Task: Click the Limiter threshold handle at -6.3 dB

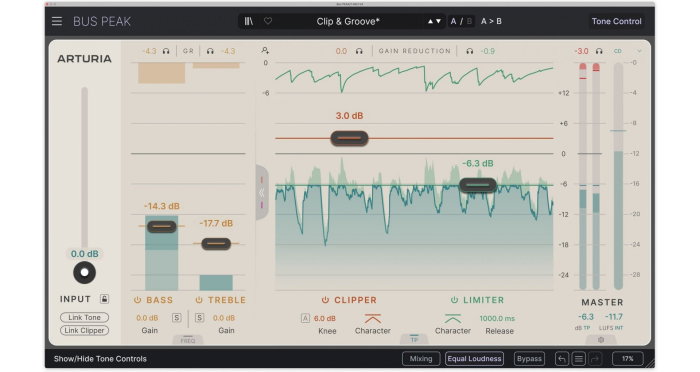Action: click(x=478, y=185)
